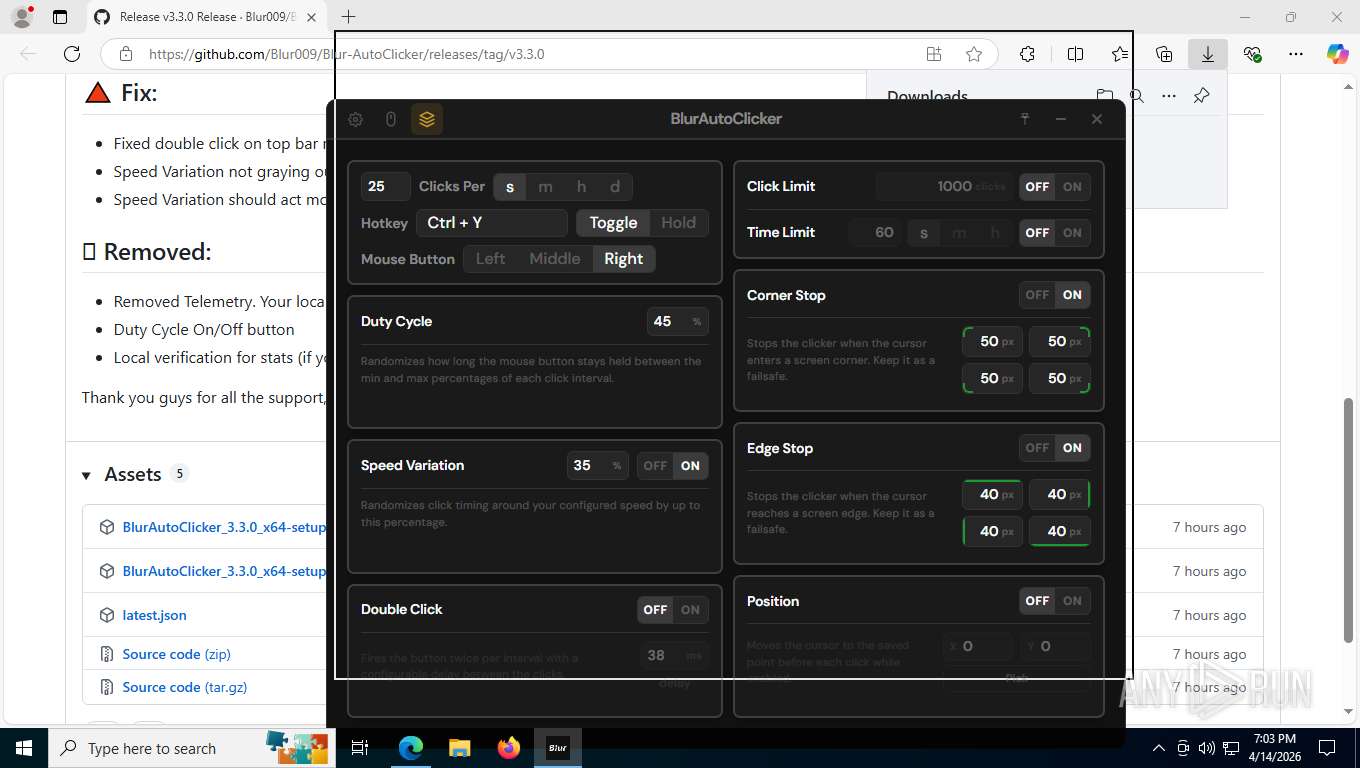Add this page to favorites star
Screen dimensions: 1360x768
(974, 54)
